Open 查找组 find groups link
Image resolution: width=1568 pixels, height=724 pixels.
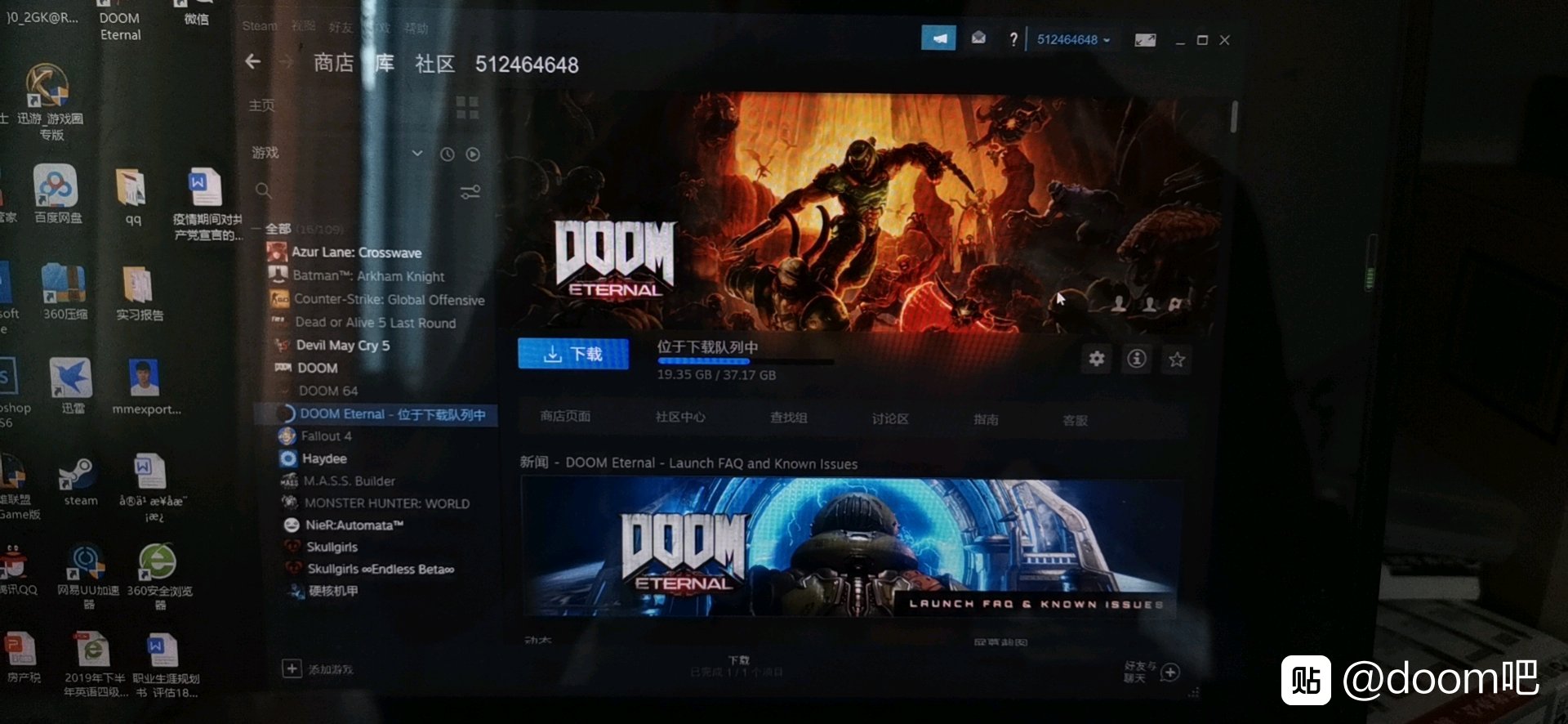click(788, 418)
